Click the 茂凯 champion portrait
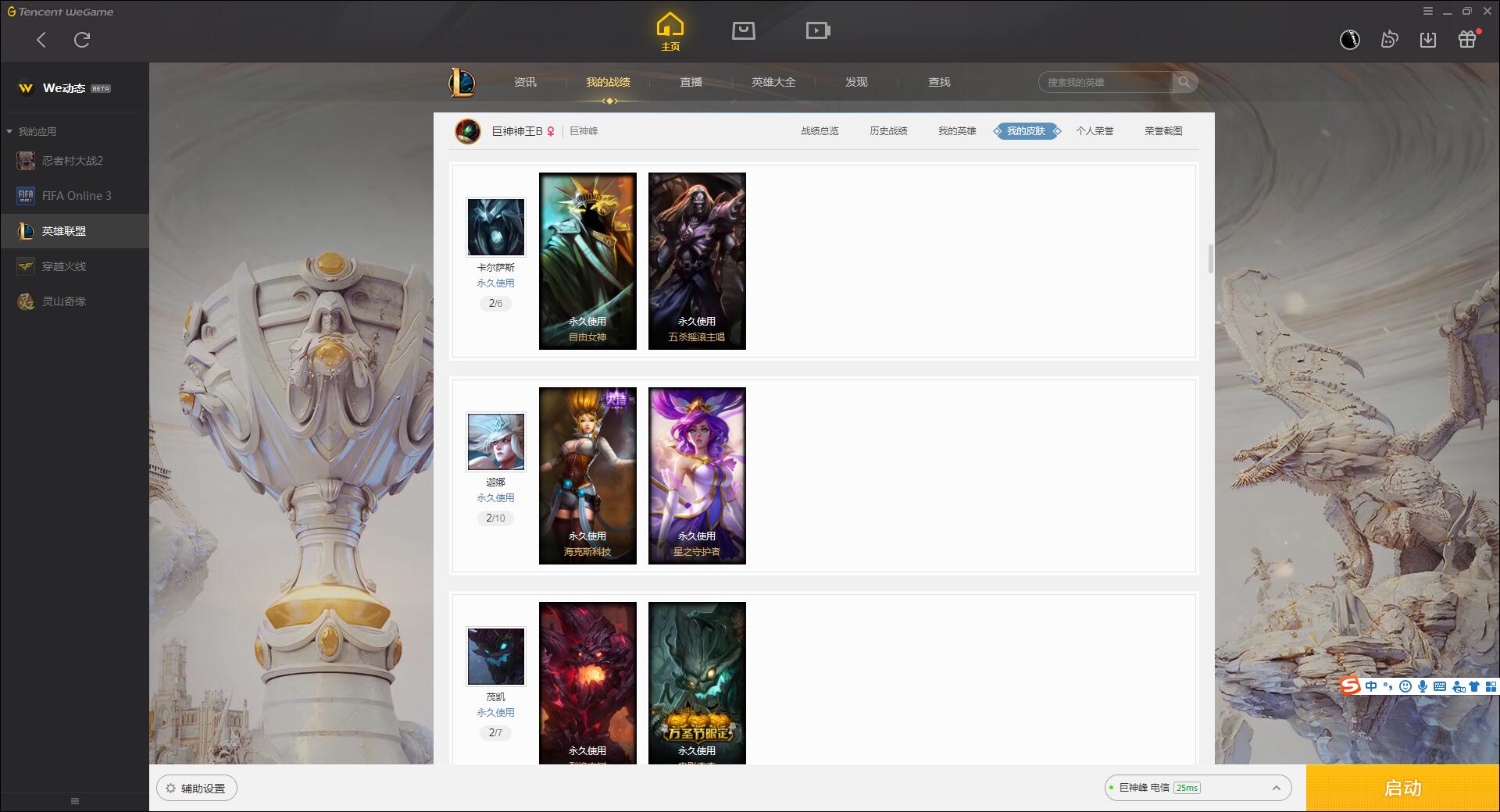Viewport: 1500px width, 812px height. click(x=496, y=657)
